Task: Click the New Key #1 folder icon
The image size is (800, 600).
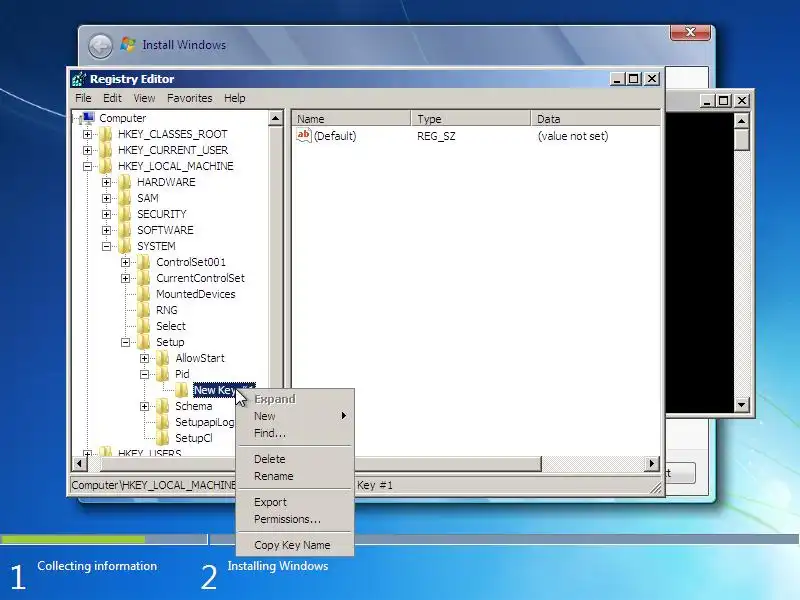Action: (182, 390)
